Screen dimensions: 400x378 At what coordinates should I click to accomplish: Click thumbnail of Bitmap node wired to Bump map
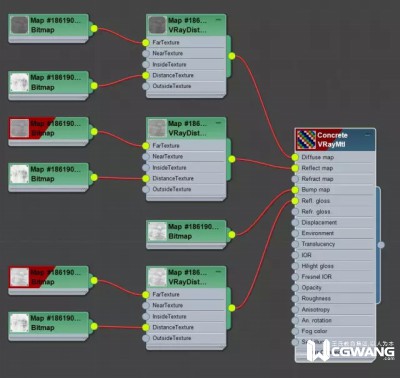click(x=157, y=231)
